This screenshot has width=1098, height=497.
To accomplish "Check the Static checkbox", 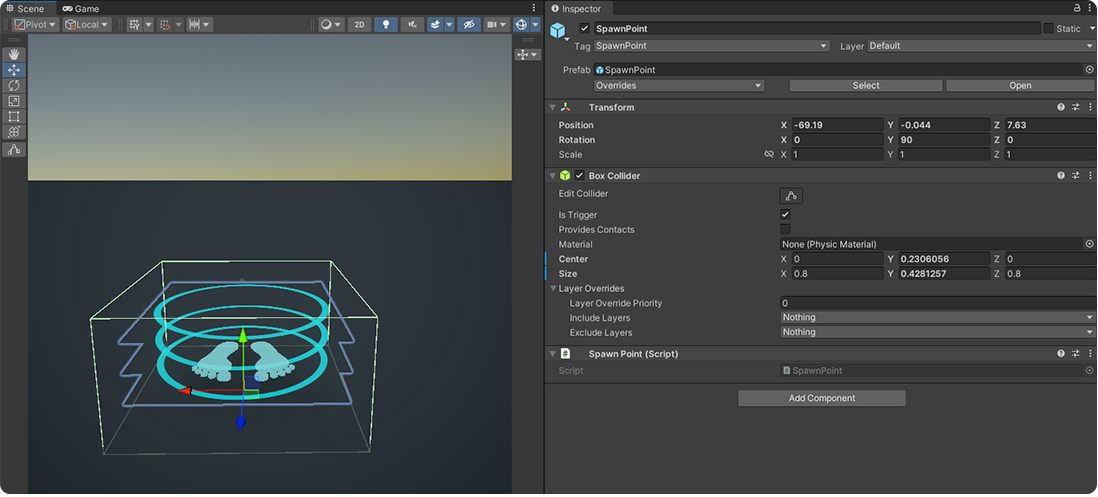I will [x=1048, y=28].
